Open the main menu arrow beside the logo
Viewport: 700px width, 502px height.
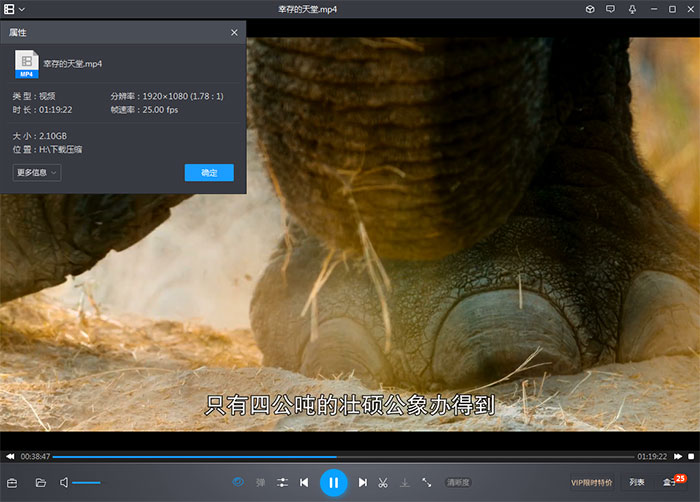pos(22,9)
